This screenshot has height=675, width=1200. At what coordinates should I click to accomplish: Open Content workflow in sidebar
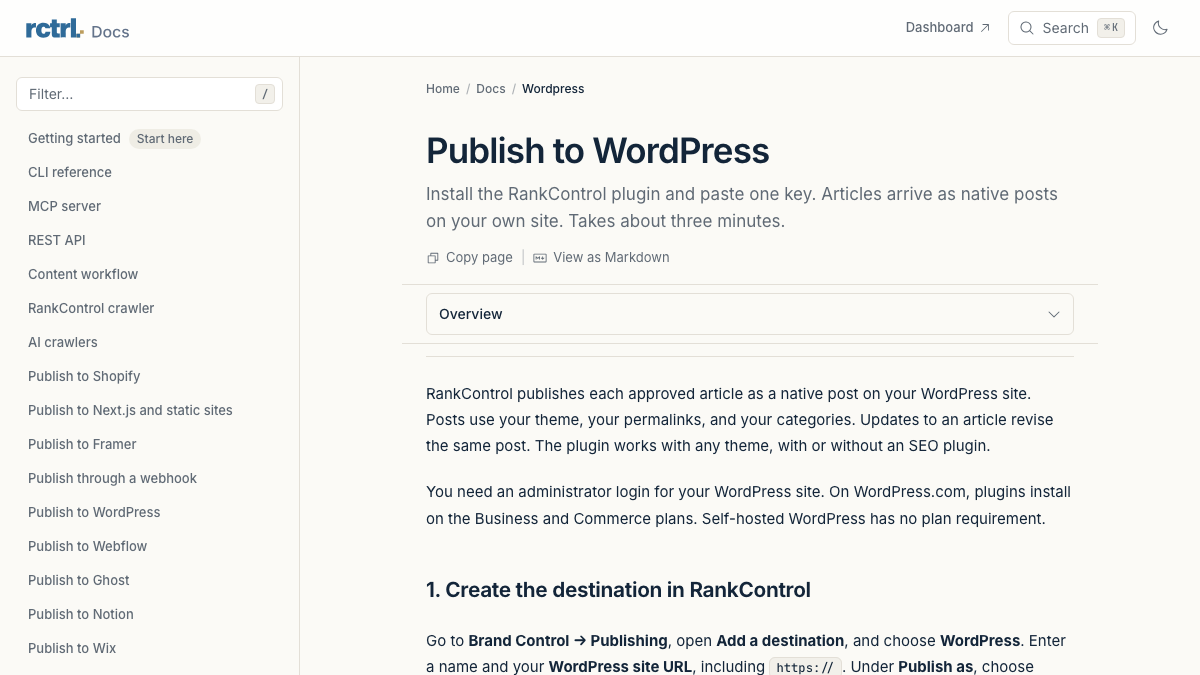point(83,274)
